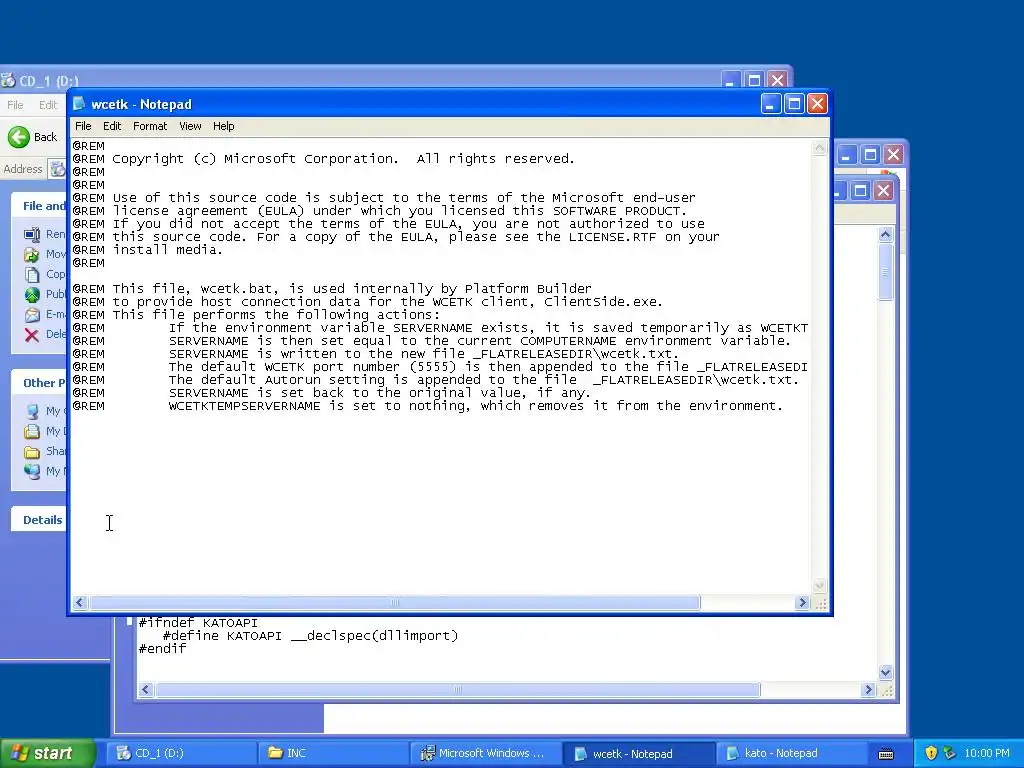Screen dimensions: 1024x768
Task: Click the security shield tray icon
Action: 931,753
